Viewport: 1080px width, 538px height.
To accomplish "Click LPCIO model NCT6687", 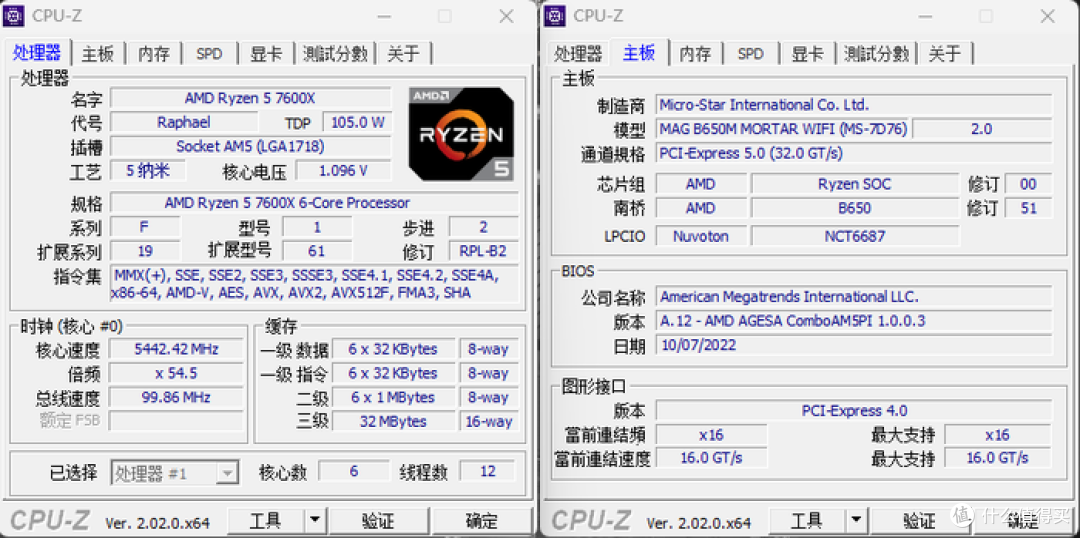I will coord(854,236).
